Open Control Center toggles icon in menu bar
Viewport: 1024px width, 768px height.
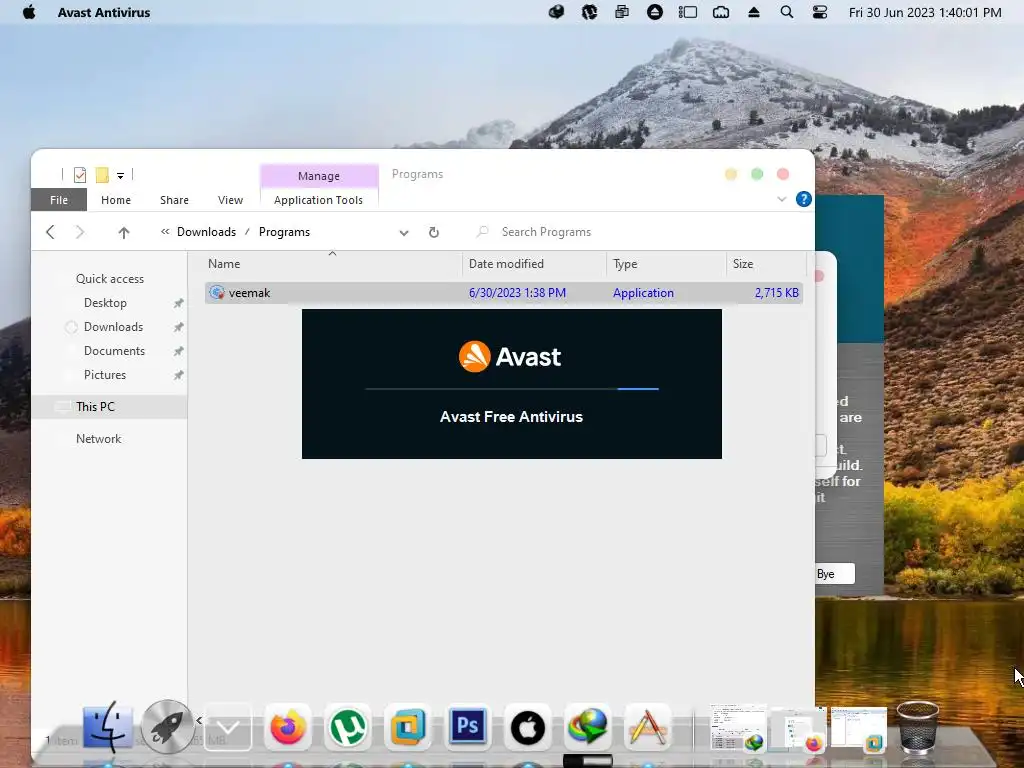coord(820,12)
